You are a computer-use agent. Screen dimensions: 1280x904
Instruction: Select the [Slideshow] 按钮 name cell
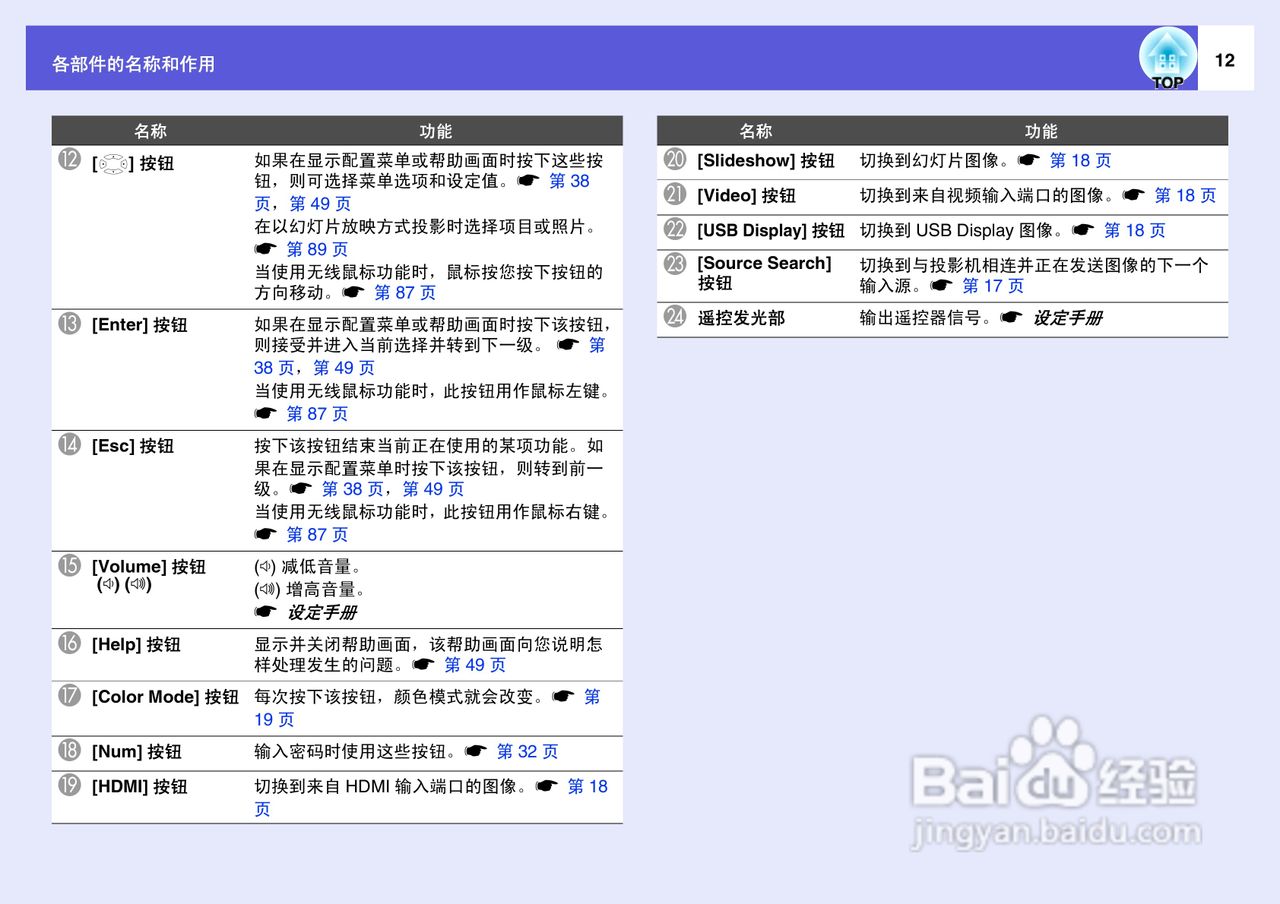765,160
